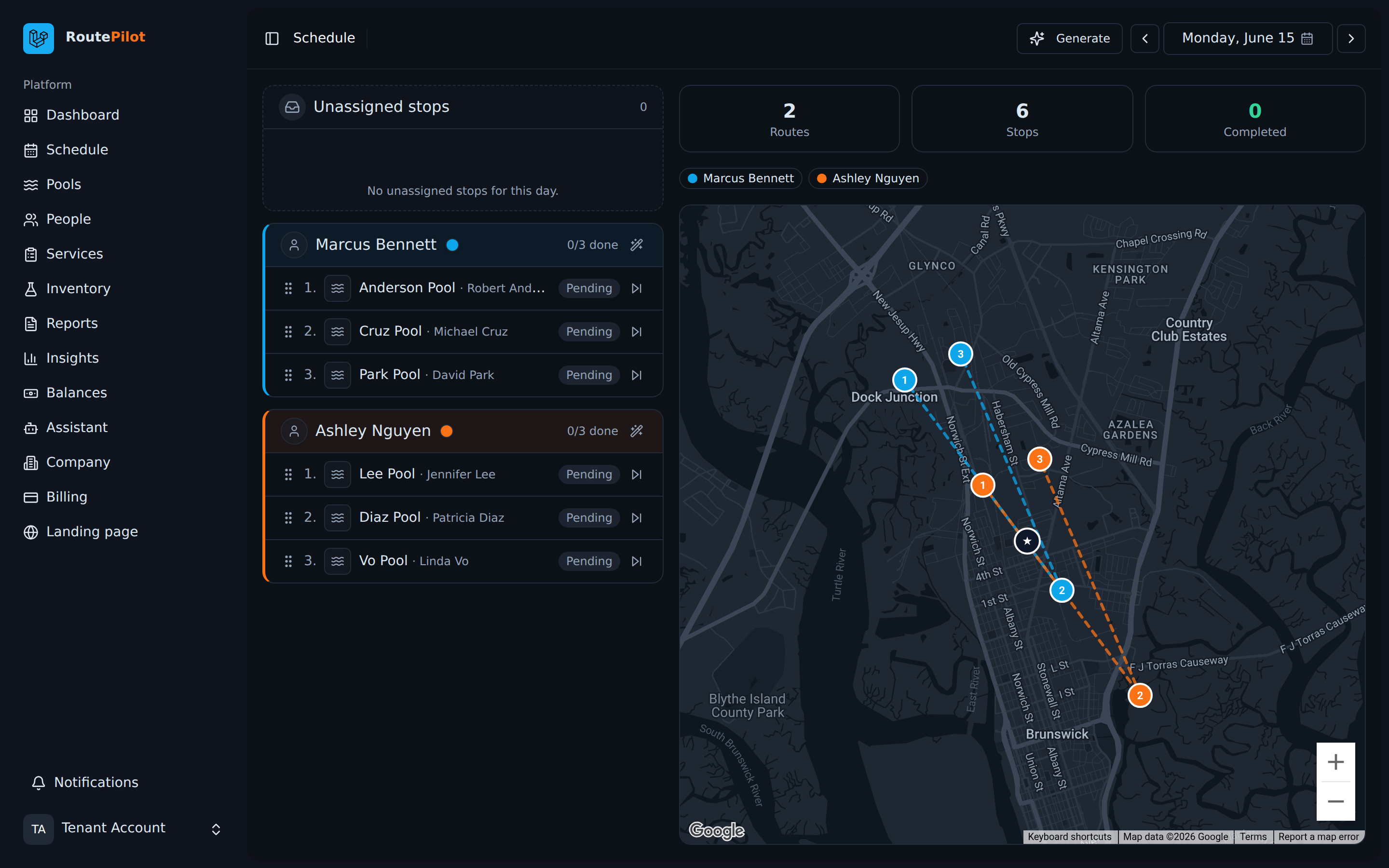
Task: Skip the Park Pool stop
Action: tap(637, 375)
